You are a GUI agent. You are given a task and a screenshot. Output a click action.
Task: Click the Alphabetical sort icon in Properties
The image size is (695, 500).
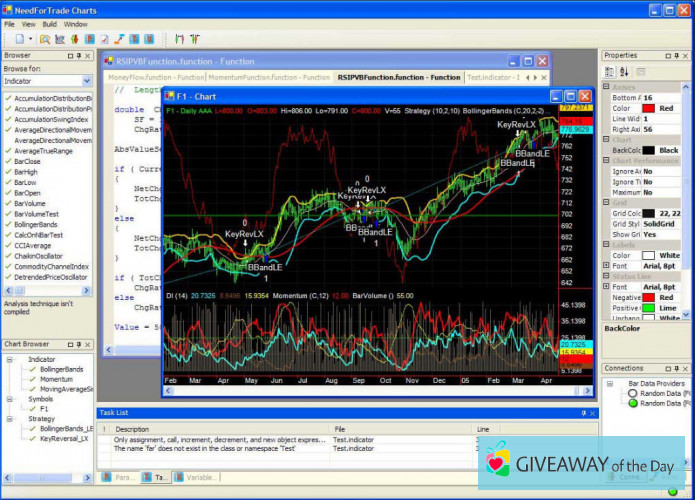[624, 72]
